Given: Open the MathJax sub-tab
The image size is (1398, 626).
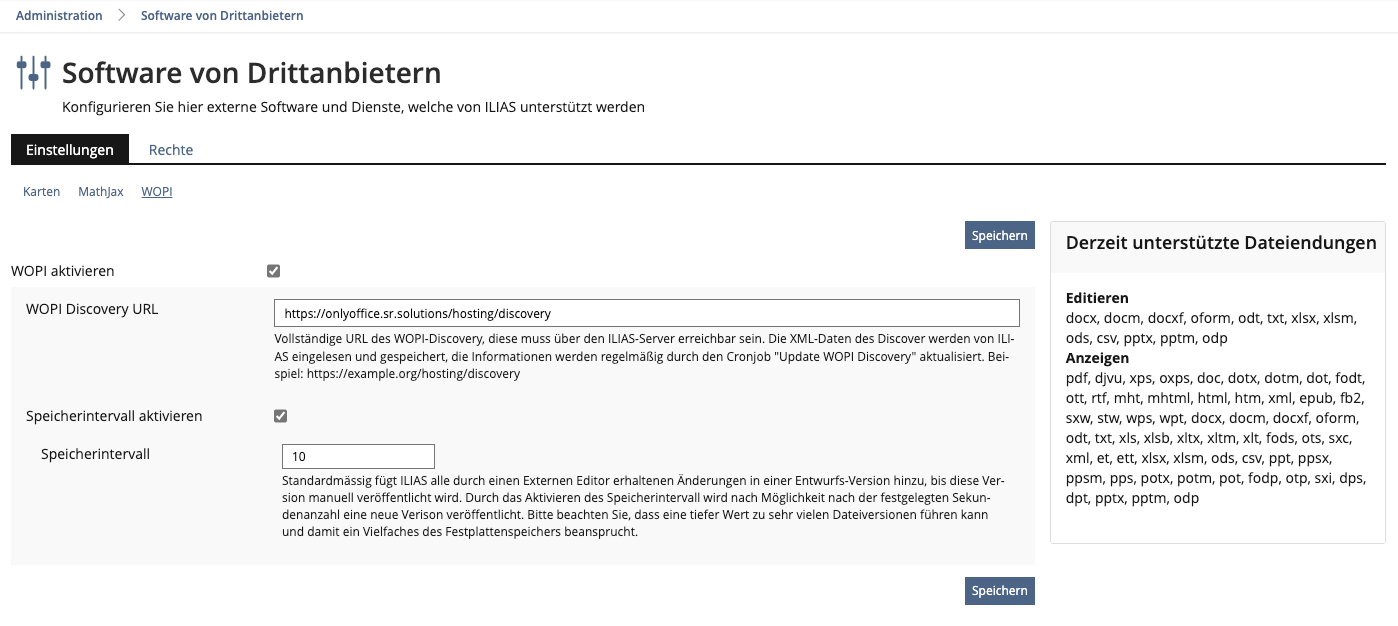Looking at the screenshot, I should click(x=101, y=192).
